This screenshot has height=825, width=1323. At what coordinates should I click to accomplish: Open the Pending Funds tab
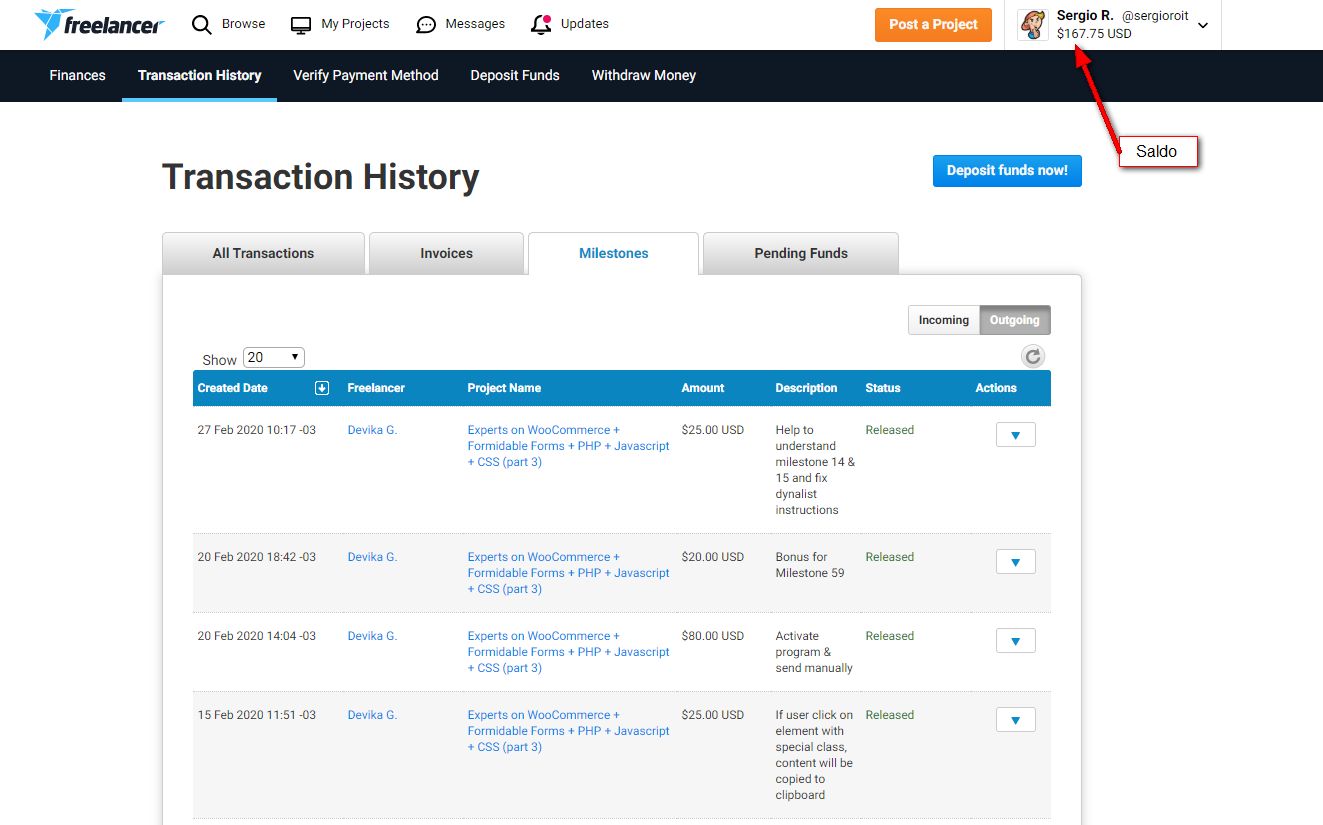[800, 253]
